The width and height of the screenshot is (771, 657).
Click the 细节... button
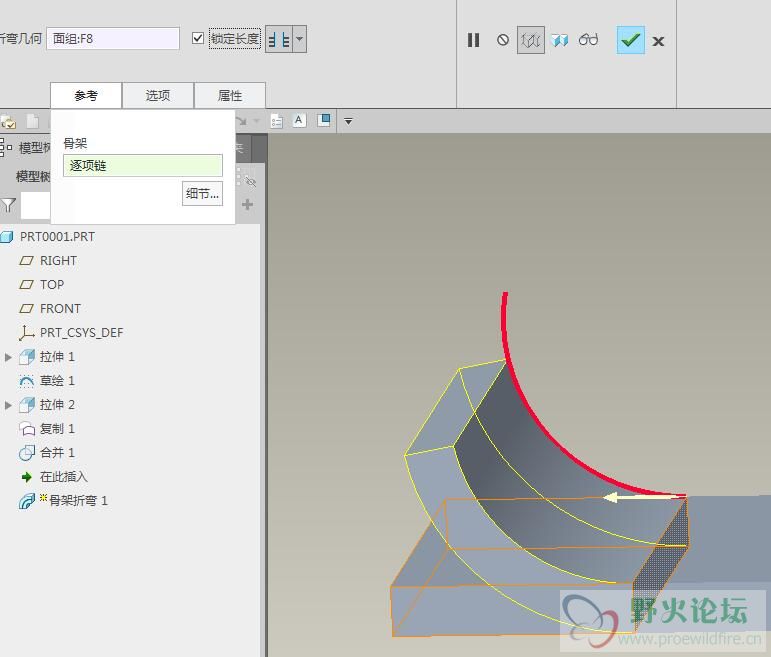tap(202, 194)
